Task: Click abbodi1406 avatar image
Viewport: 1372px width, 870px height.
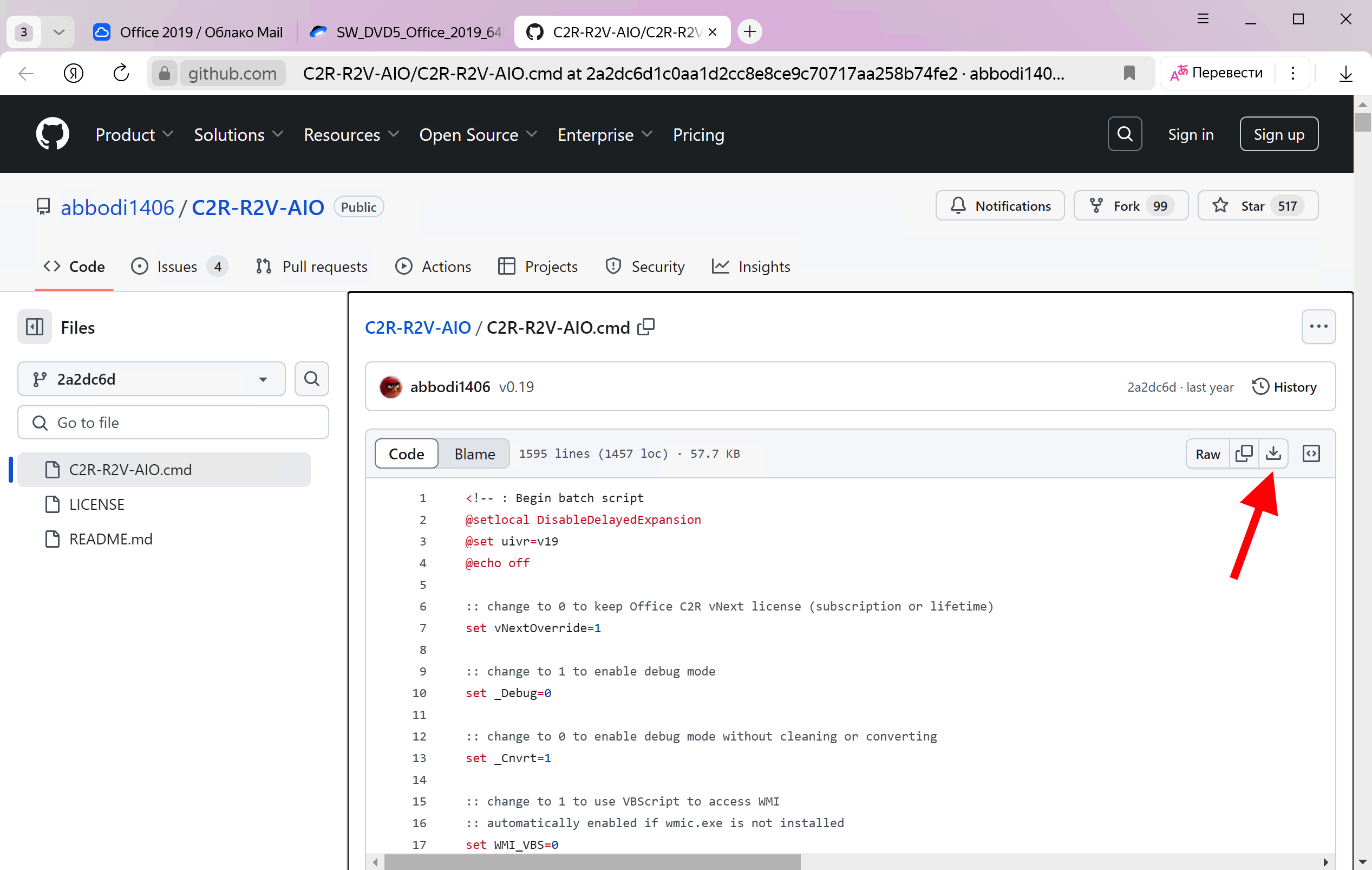Action: [x=391, y=387]
